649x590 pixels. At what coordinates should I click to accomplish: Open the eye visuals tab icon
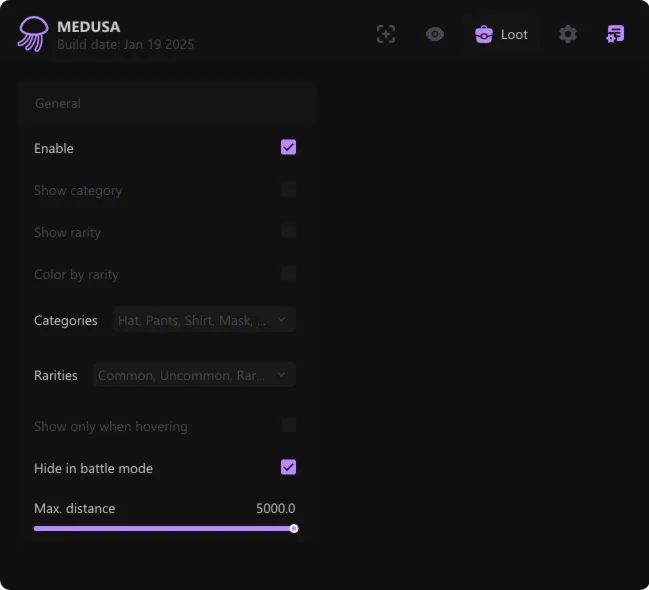click(x=435, y=34)
